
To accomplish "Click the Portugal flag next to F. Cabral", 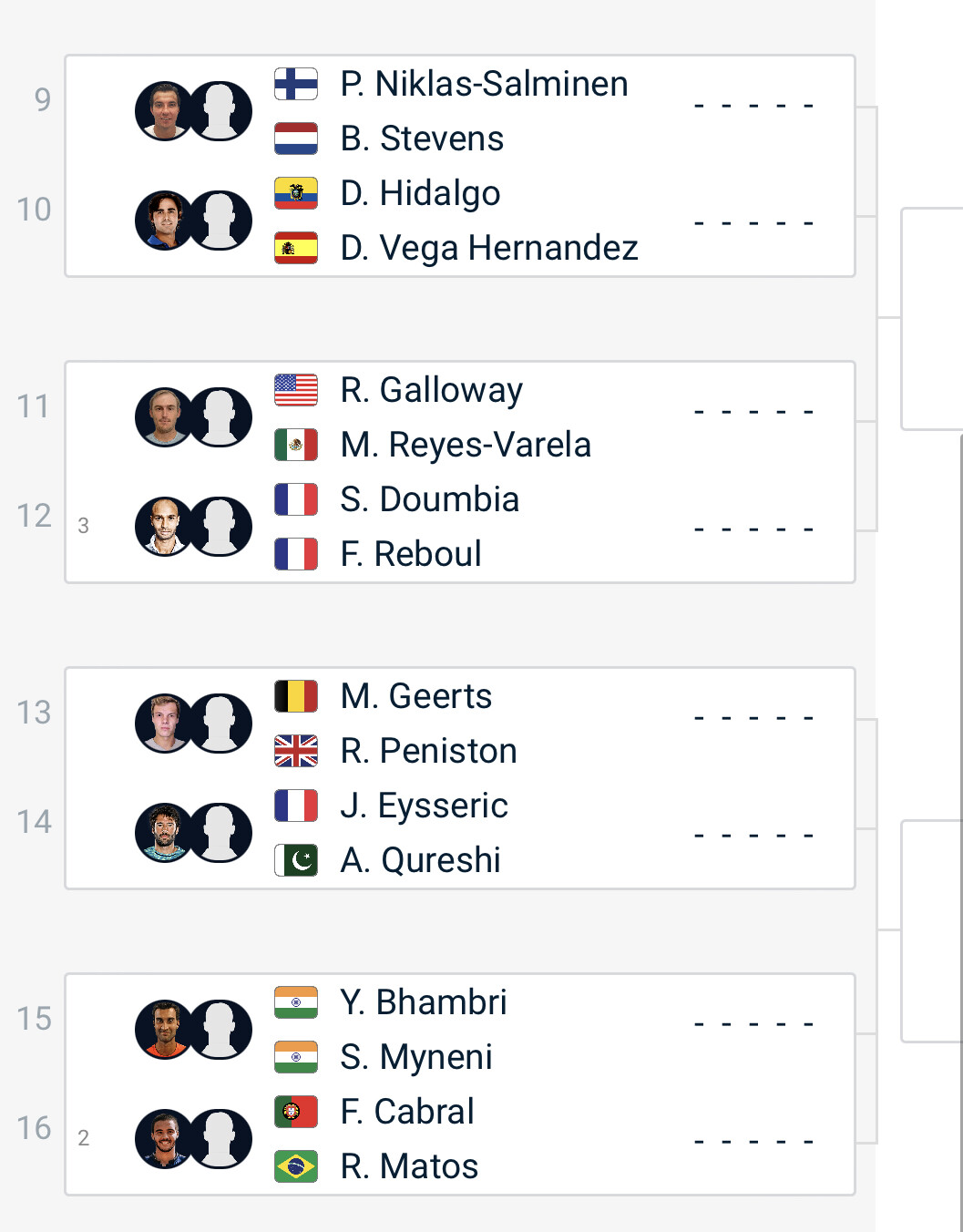I will (x=296, y=1112).
